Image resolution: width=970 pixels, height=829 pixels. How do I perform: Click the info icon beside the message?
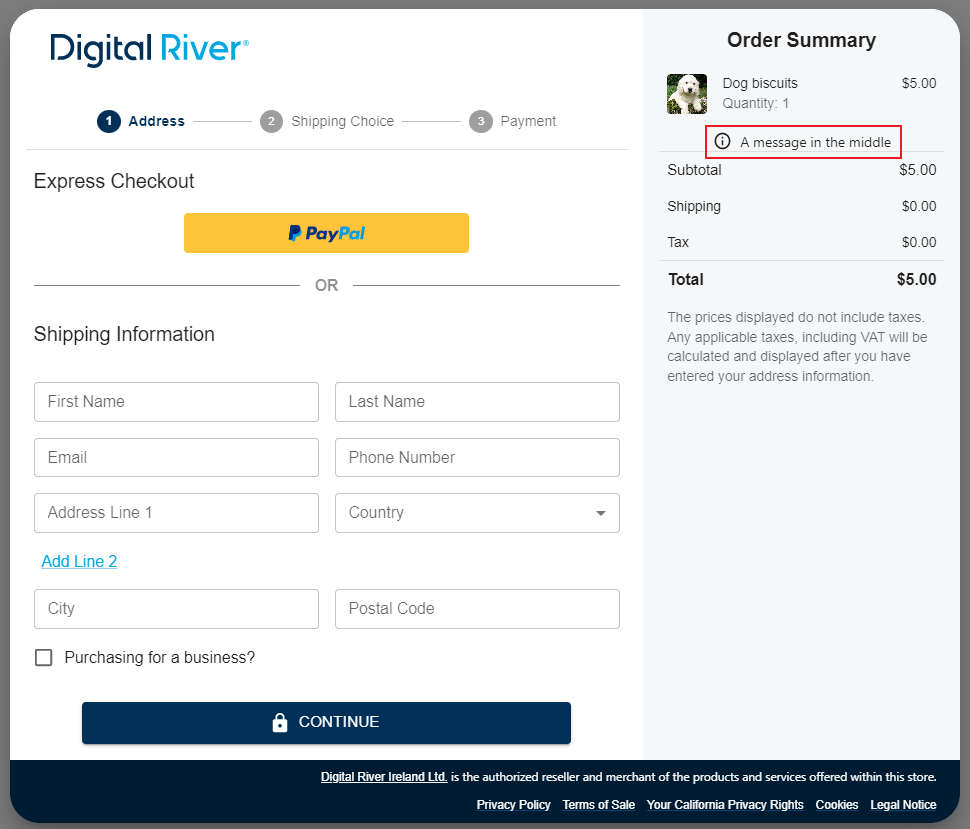[x=723, y=142]
